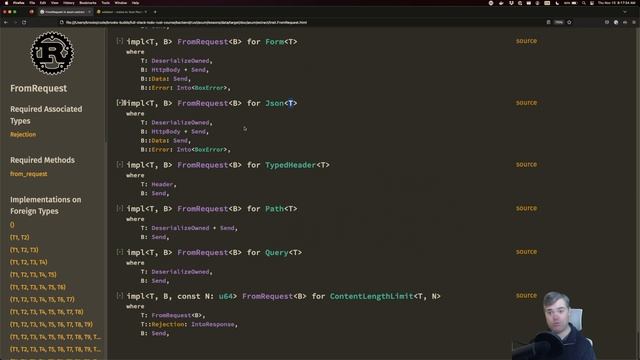Collapse the ContentLengthLimit impl block

click(x=120, y=295)
